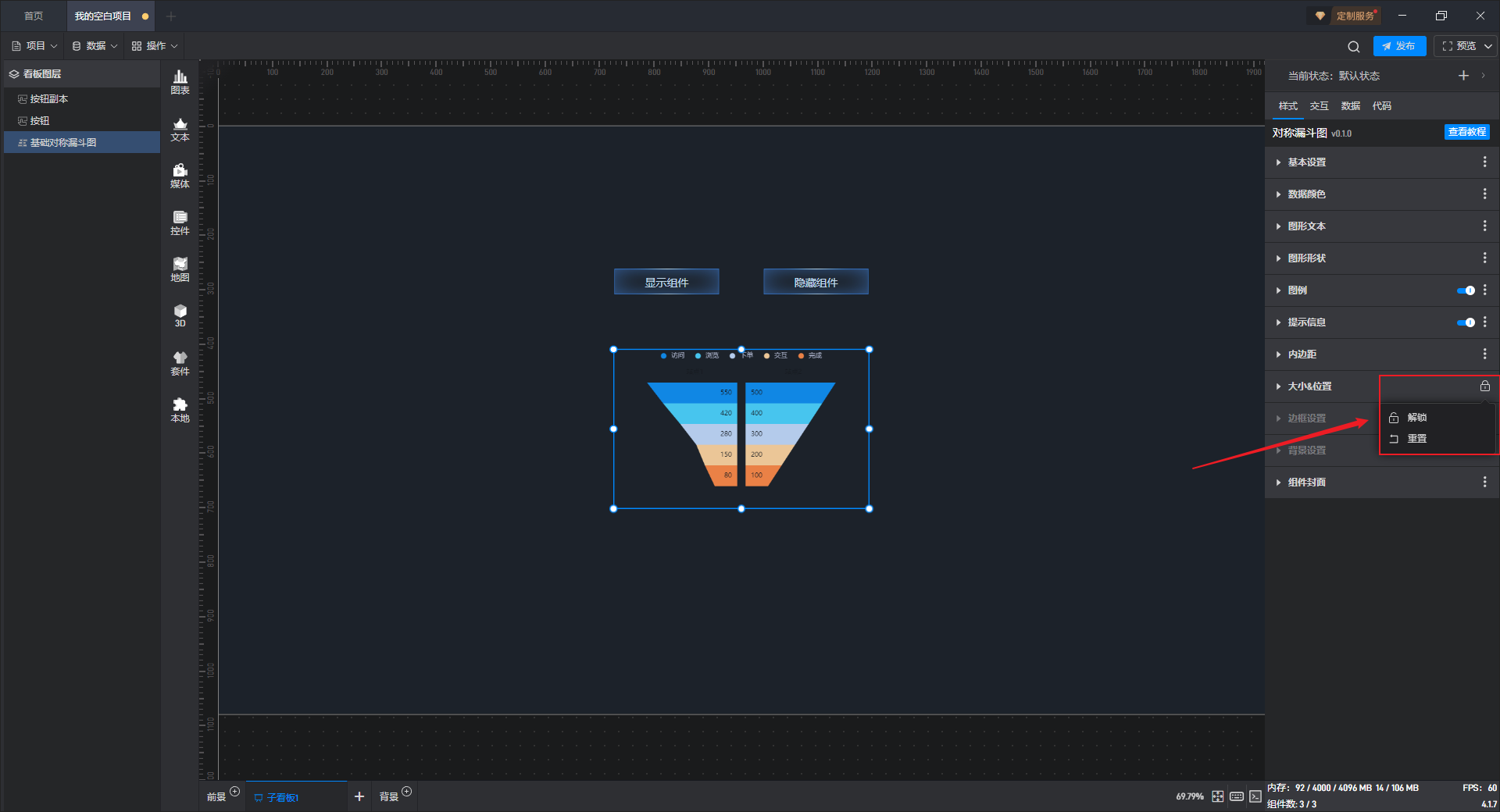Click the 发布 publish button

[x=1399, y=46]
